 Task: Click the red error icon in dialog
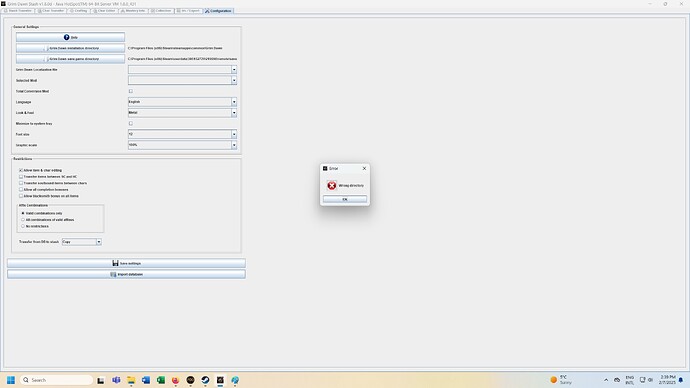tap(332, 186)
